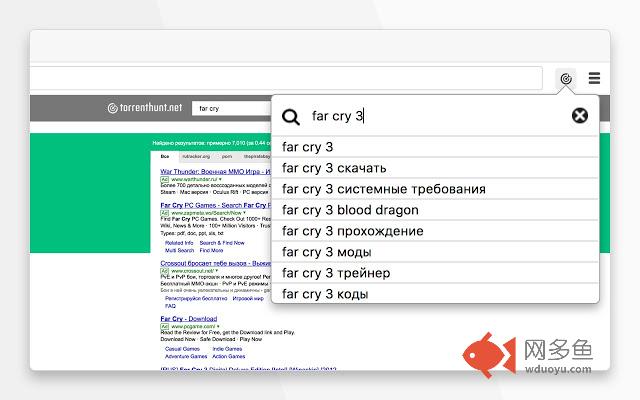Open the "Far Cry - Download" link

pos(189,318)
